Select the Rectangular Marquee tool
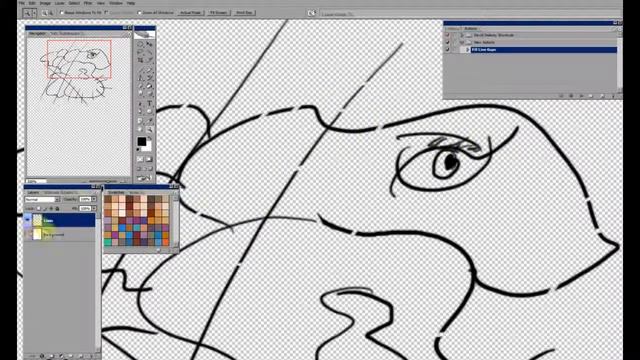The image size is (640, 360). click(140, 44)
